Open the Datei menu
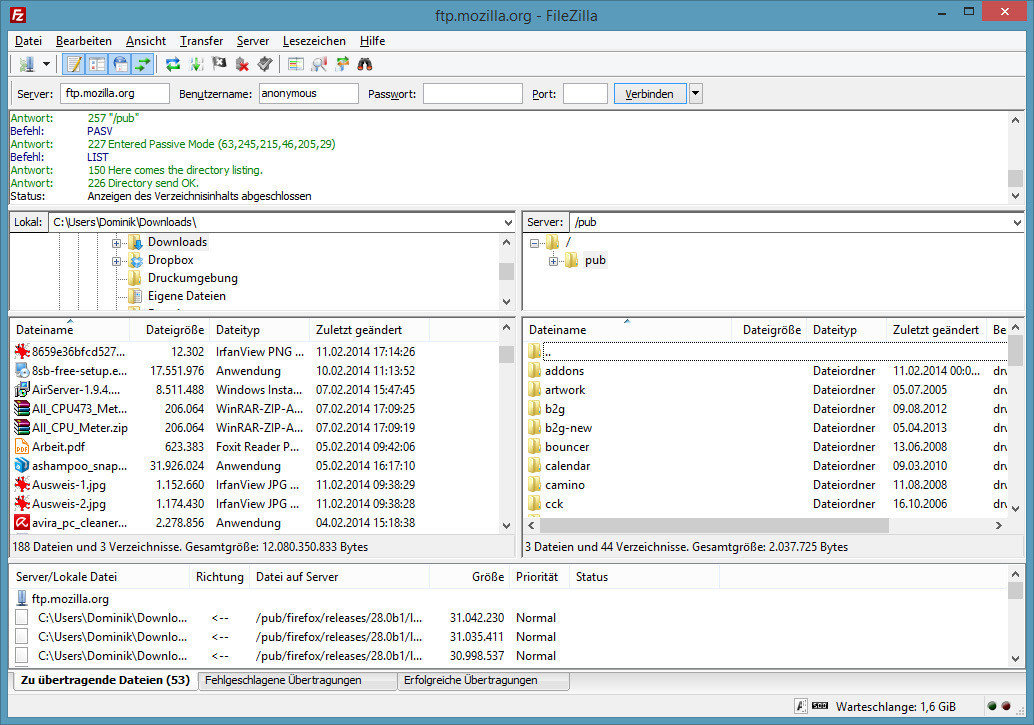This screenshot has height=725, width=1034. point(28,41)
